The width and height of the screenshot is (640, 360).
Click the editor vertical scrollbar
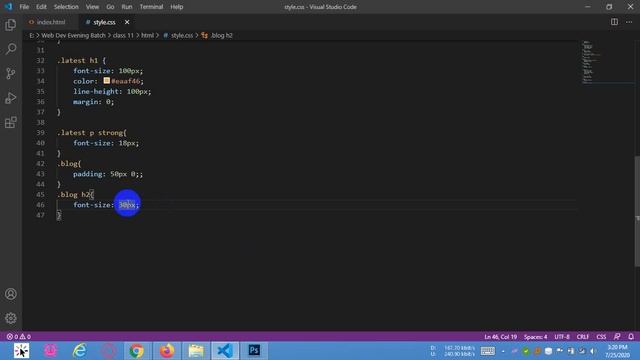(x=637, y=211)
